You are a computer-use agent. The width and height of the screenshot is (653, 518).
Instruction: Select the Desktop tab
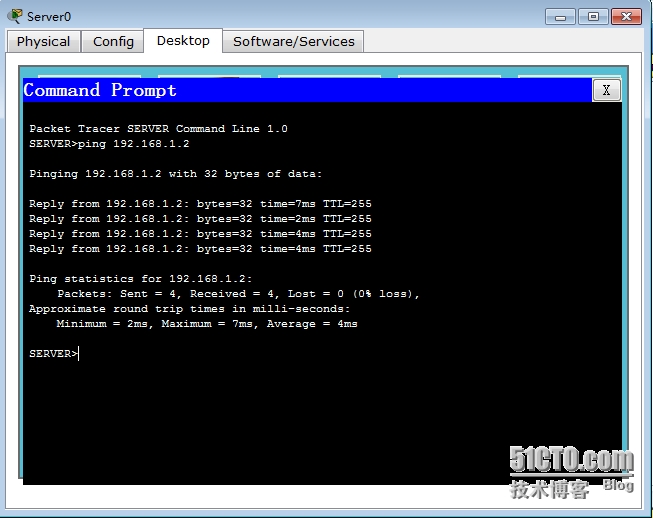click(183, 40)
